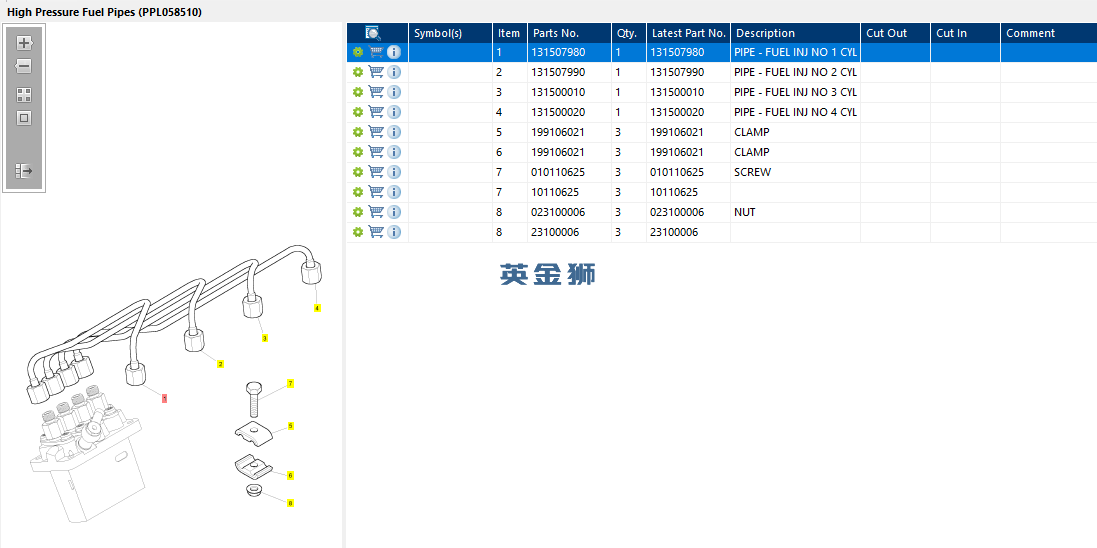Click latest part number 131500010

coord(677,92)
